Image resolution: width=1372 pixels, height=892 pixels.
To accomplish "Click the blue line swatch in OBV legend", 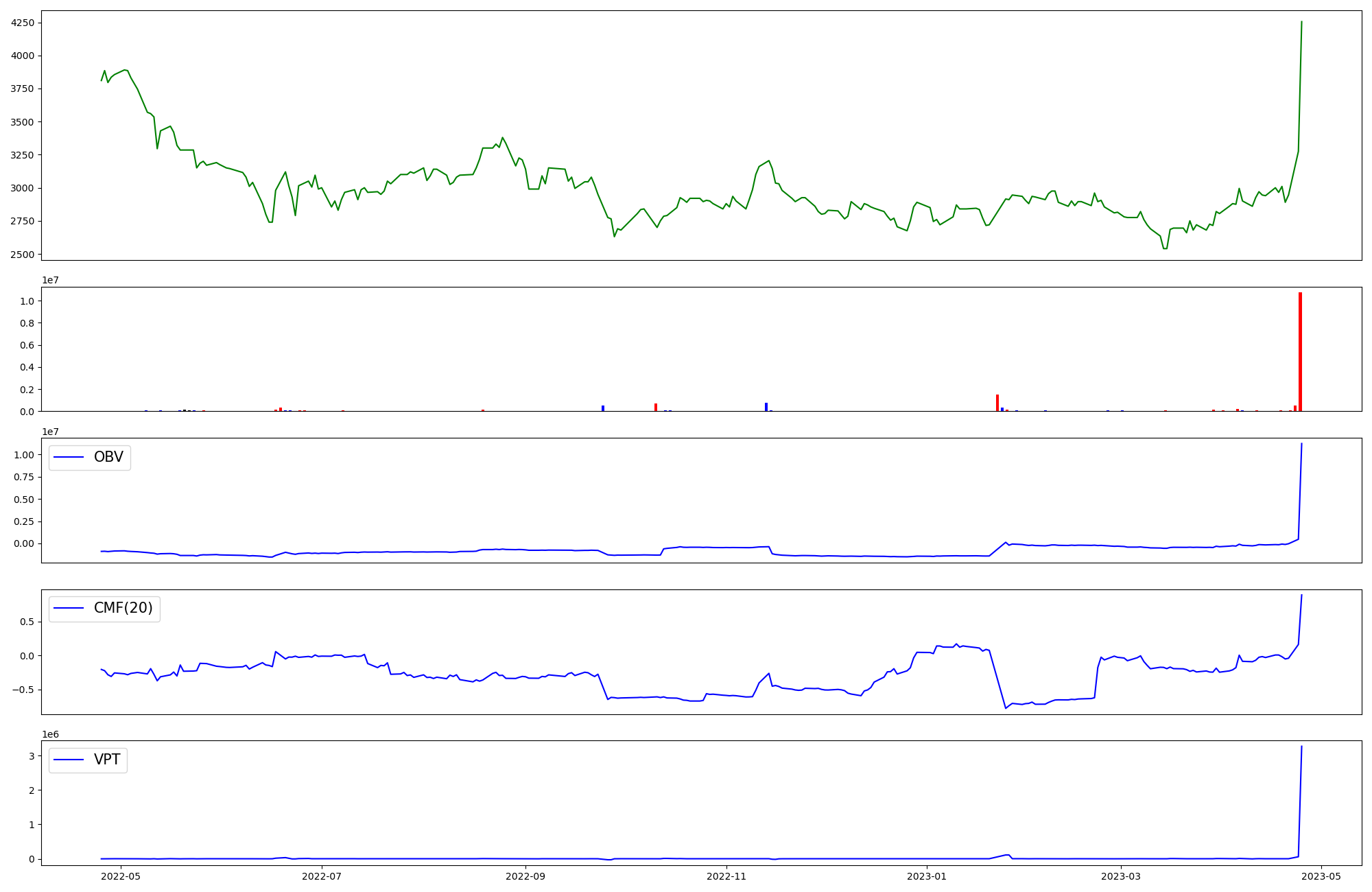I will point(69,457).
